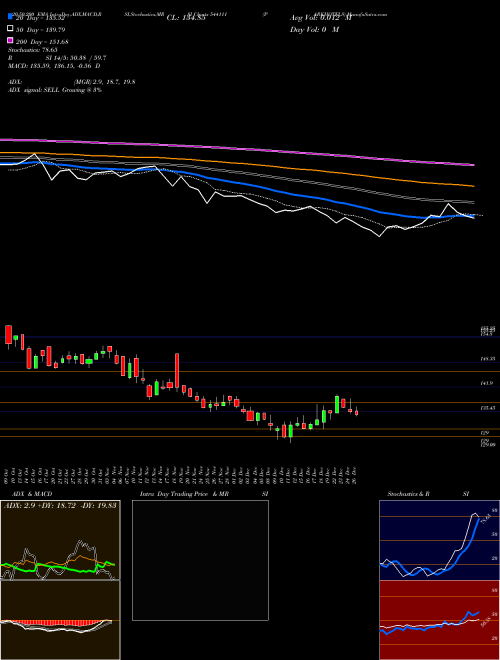Select the '200 Day = 151.68' legend text

click(43, 42)
